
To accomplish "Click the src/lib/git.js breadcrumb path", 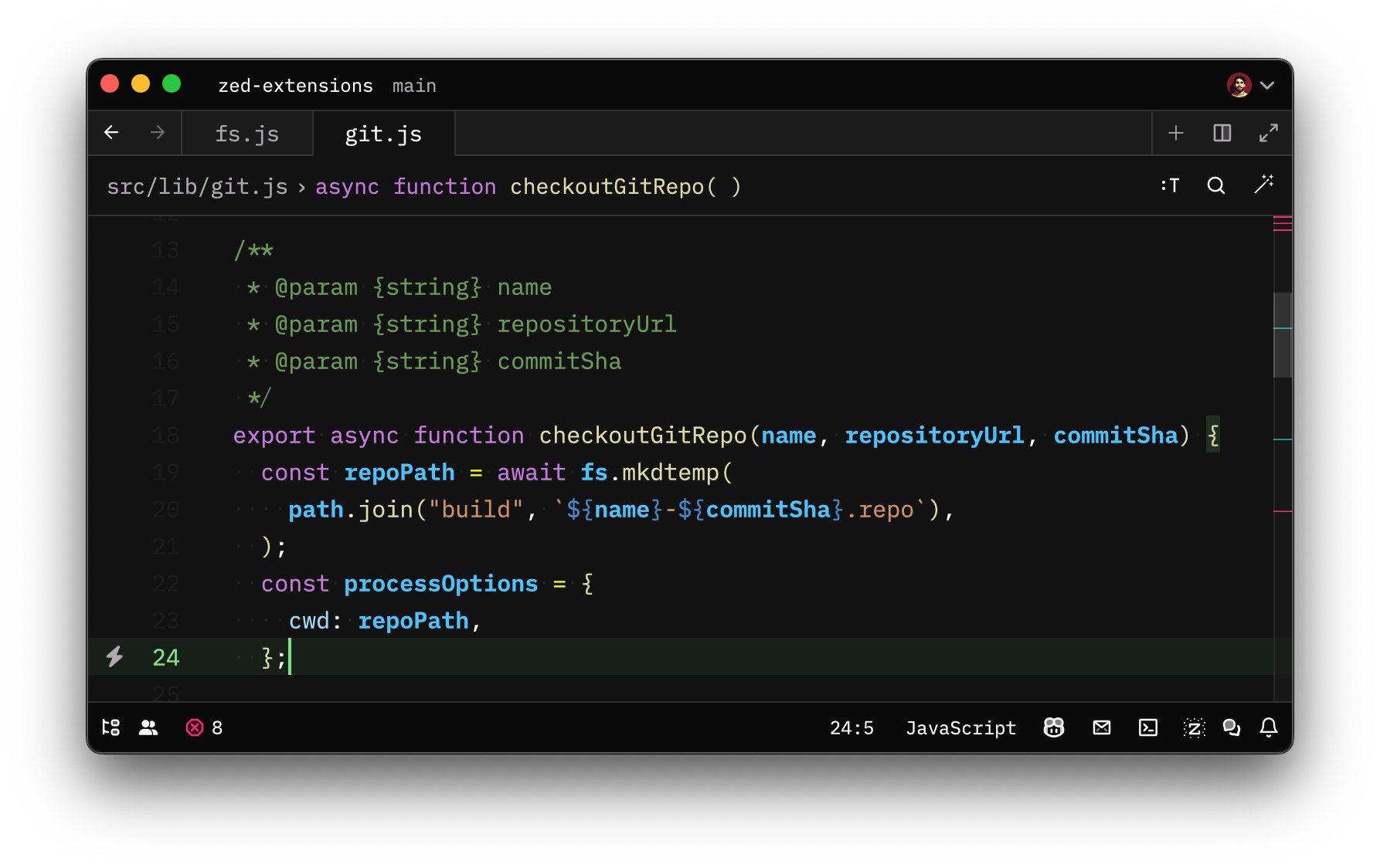I will point(197,187).
